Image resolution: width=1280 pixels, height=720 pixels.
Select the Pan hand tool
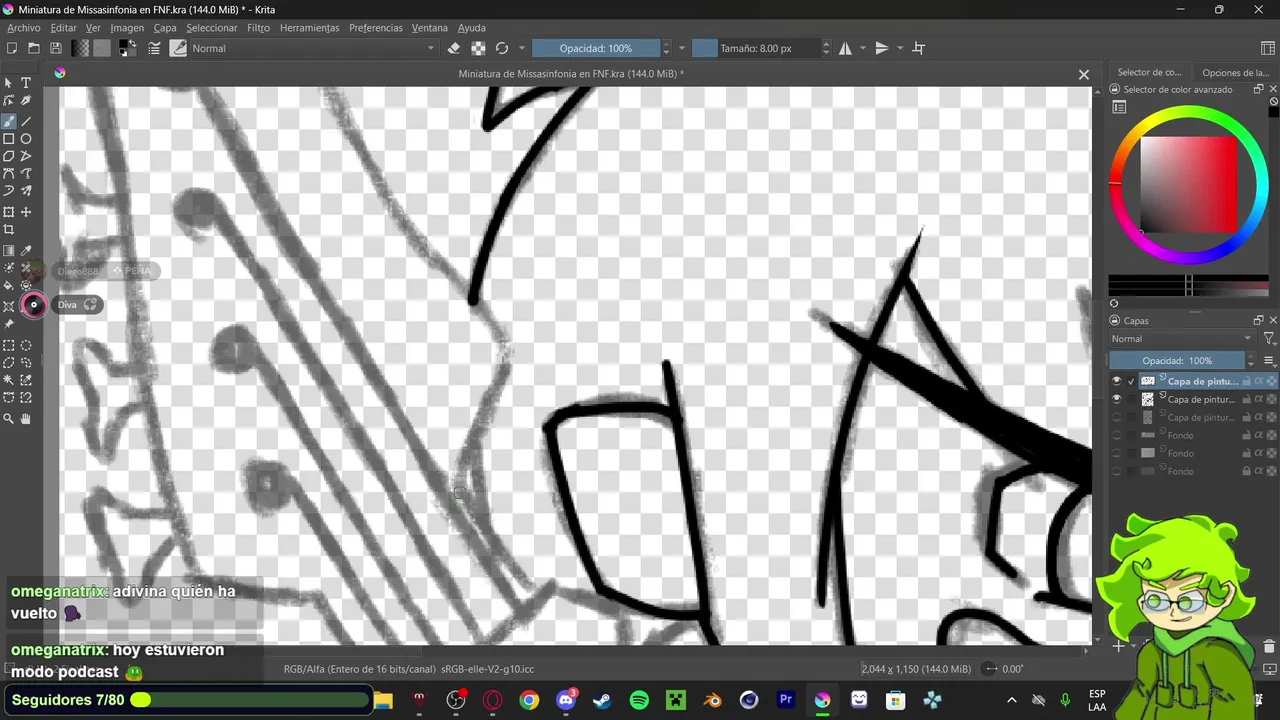(x=26, y=419)
